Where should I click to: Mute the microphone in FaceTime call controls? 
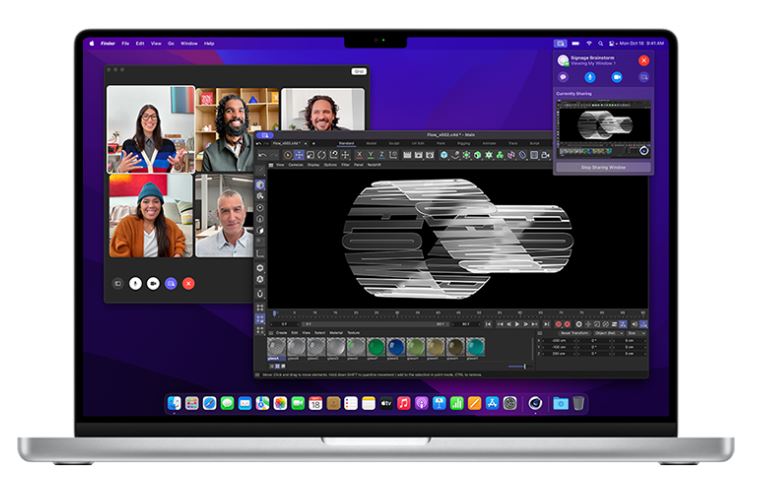click(135, 283)
